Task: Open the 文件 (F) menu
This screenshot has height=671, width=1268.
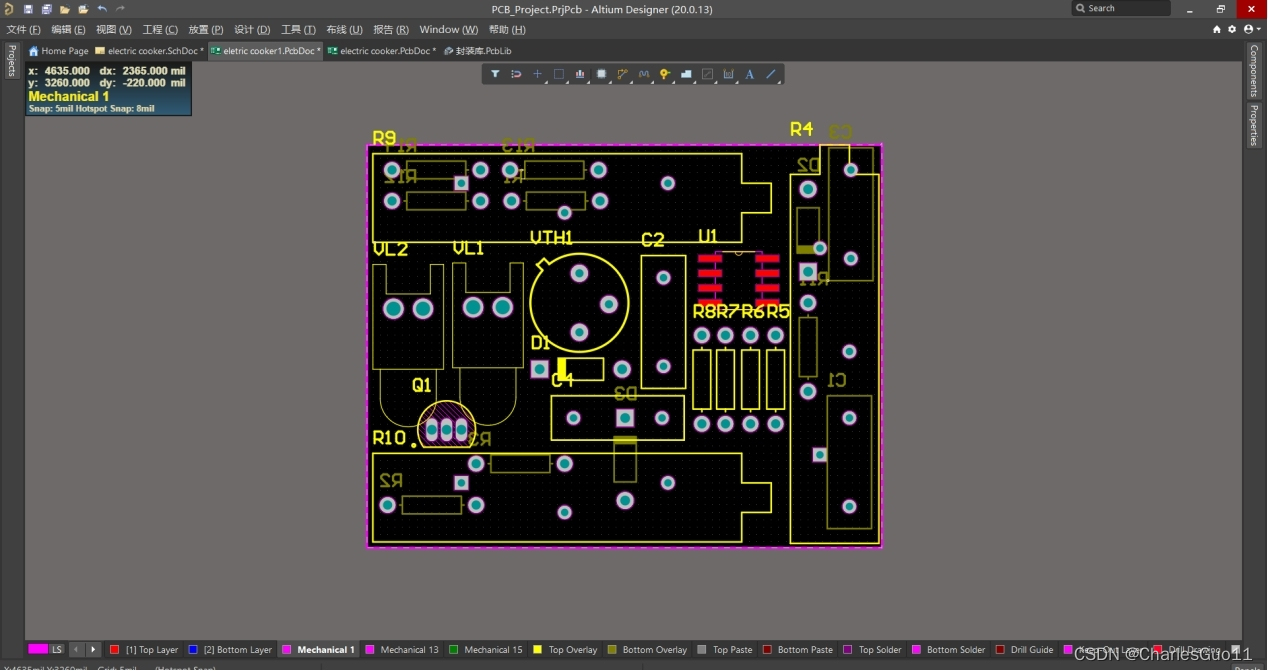Action: click(x=23, y=30)
